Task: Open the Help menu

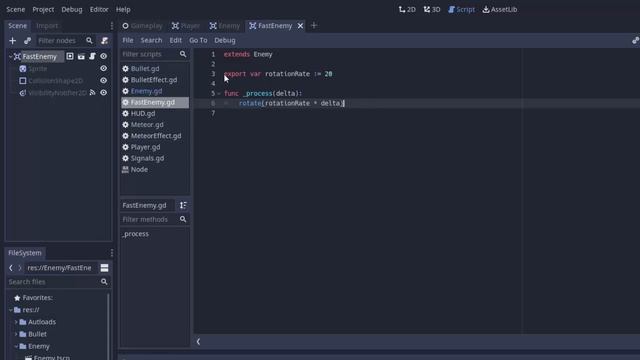Action: point(123,9)
